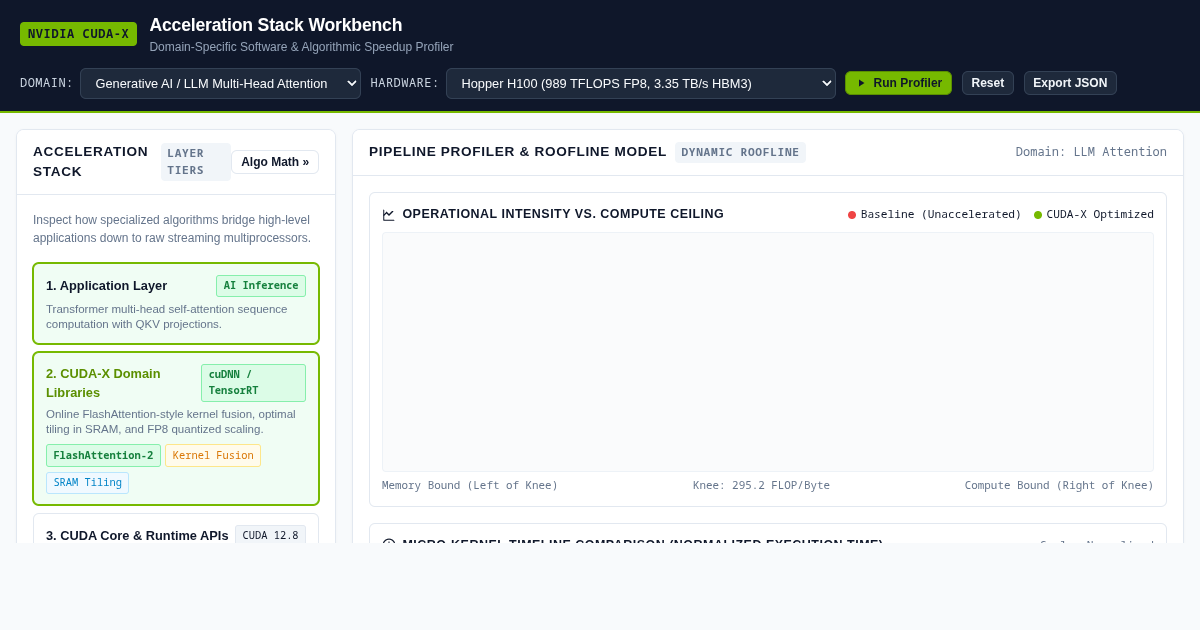The image size is (1200, 630).
Task: Click the Domain: LLM Attention label
Action: tap(1091, 152)
